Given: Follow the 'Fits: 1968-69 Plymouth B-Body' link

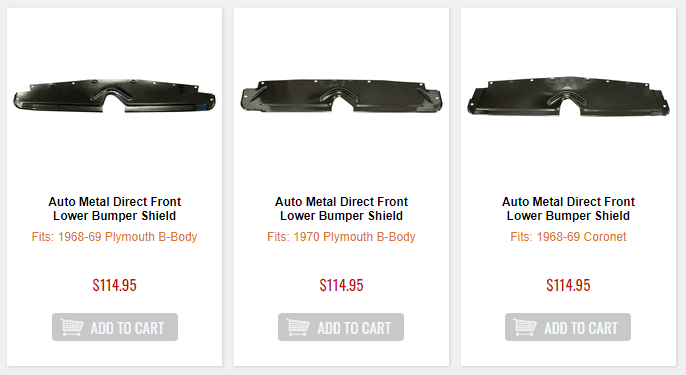Looking at the screenshot, I should click(115, 237).
